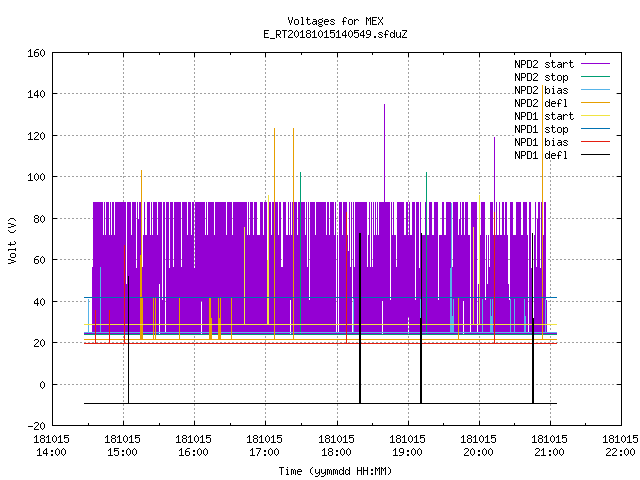
Task: Click the light blue NPD2 bias legend line
Action: click(595, 90)
